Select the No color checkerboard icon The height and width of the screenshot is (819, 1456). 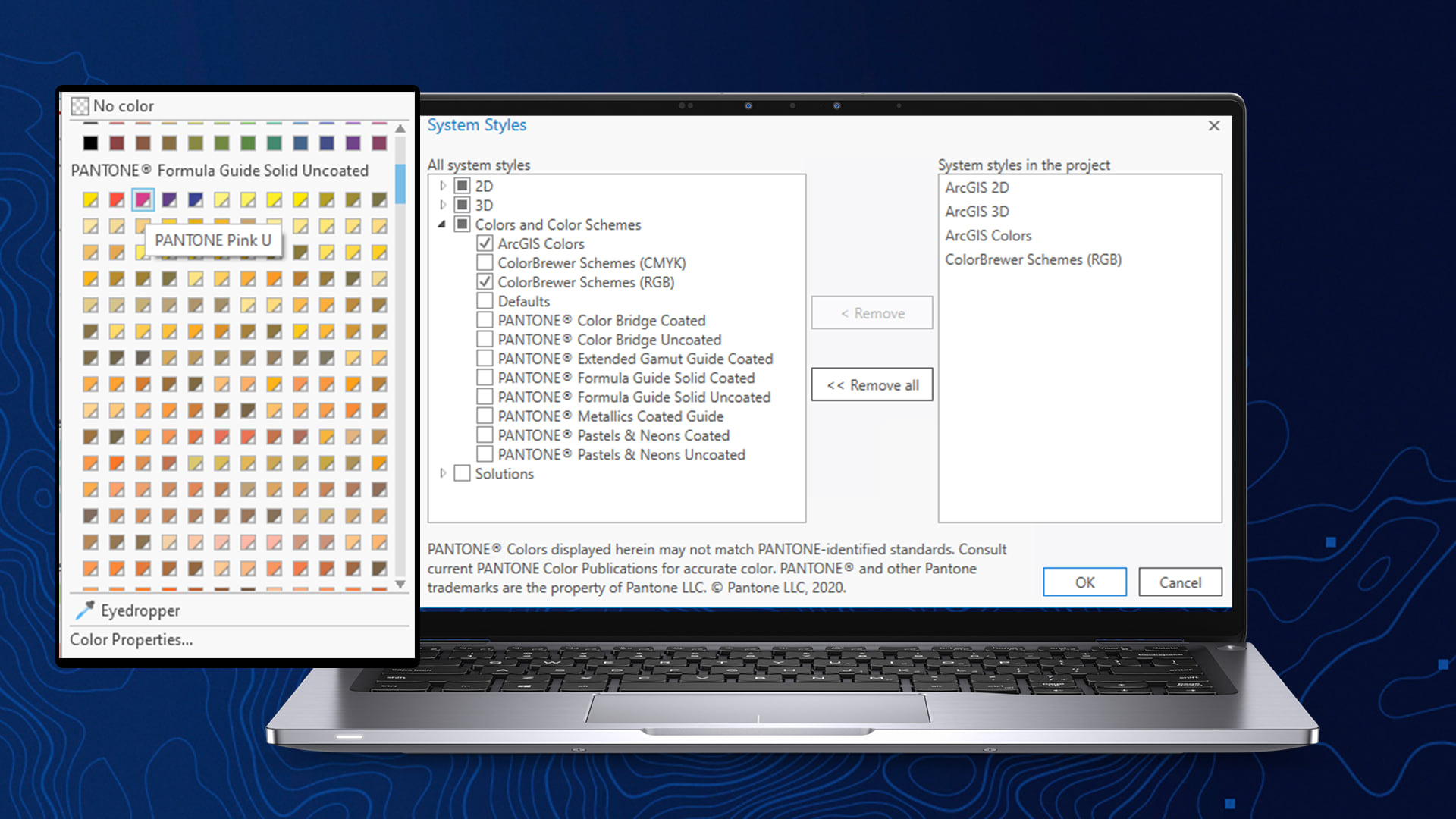[80, 106]
